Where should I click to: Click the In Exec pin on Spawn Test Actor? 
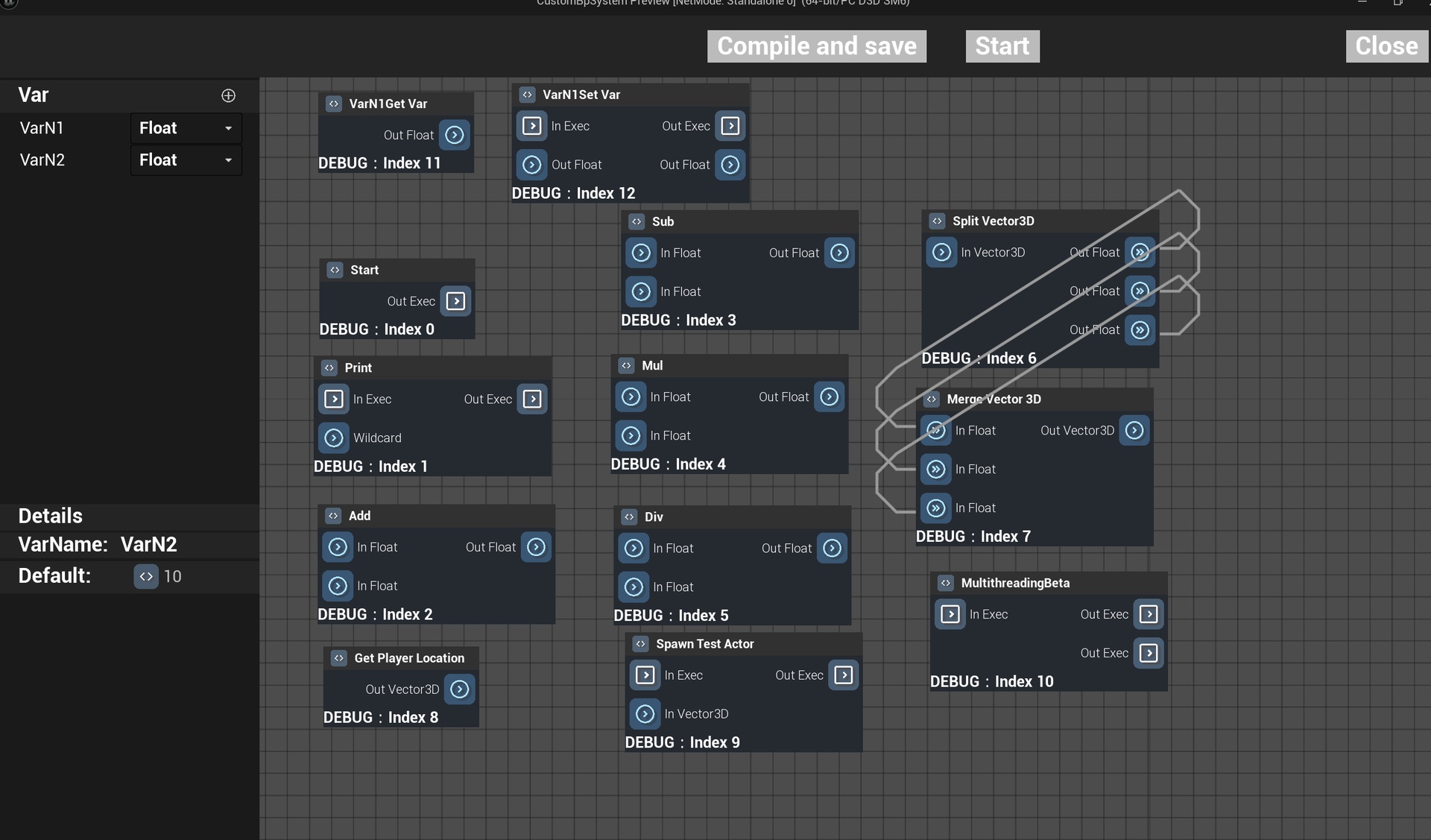[x=645, y=675]
